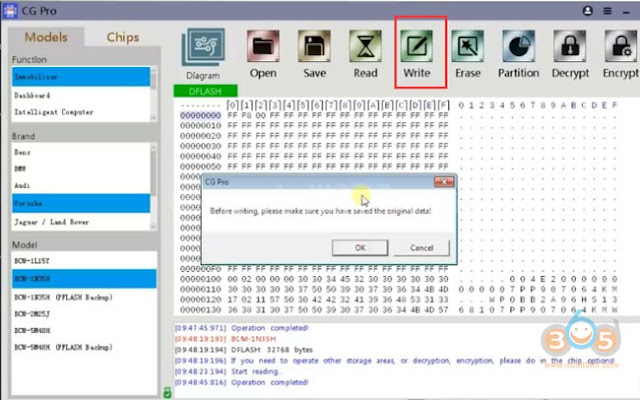Open the user account icon
Viewport: 640px width, 400px height.
click(588, 11)
